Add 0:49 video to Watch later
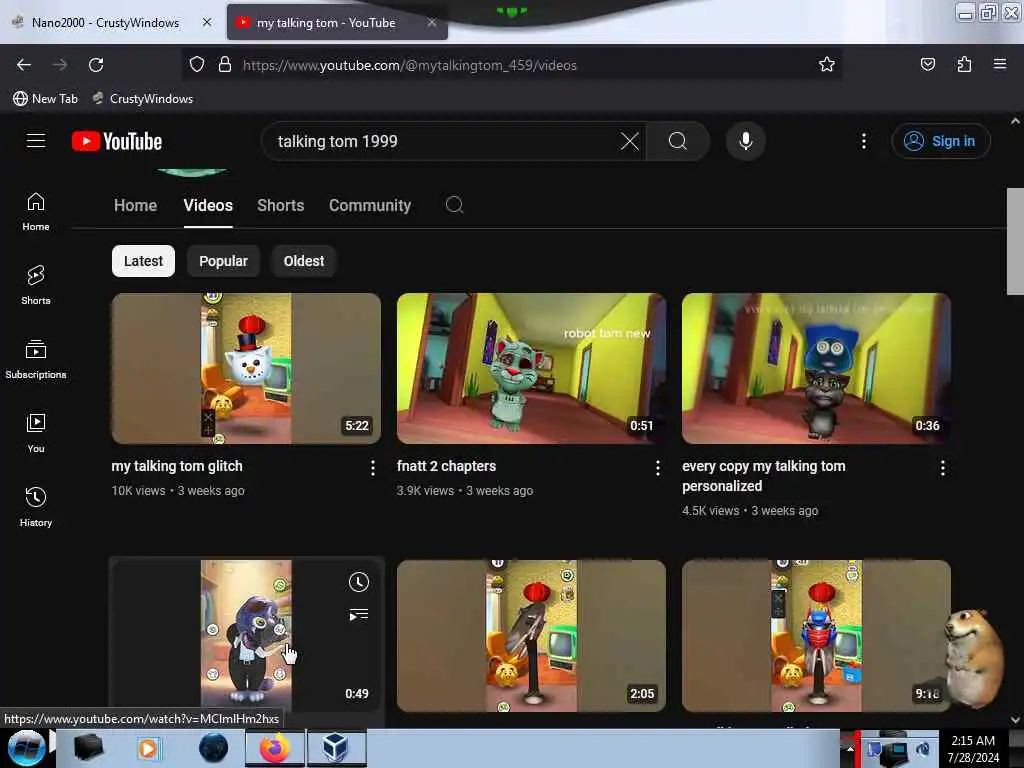 click(359, 582)
